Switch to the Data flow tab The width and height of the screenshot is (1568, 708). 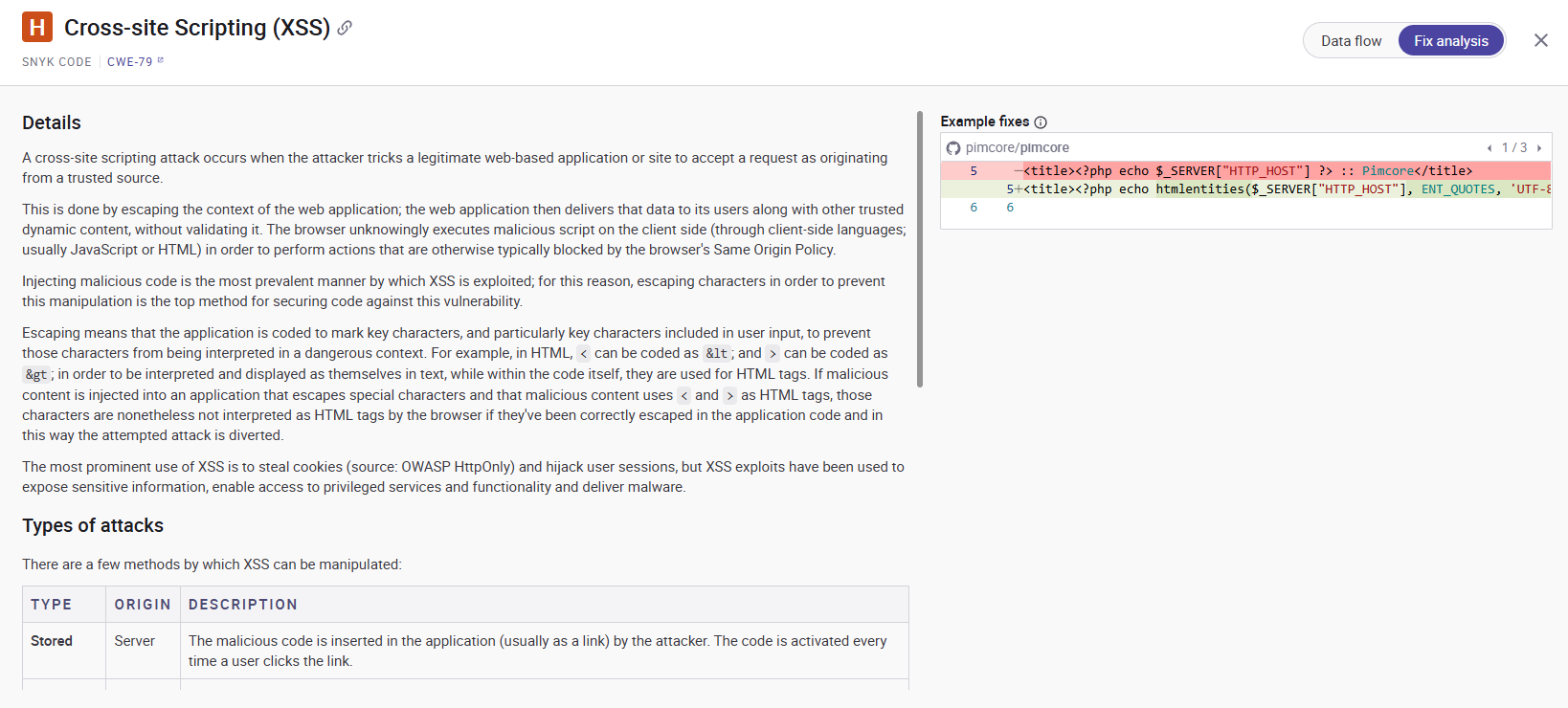coord(1351,41)
